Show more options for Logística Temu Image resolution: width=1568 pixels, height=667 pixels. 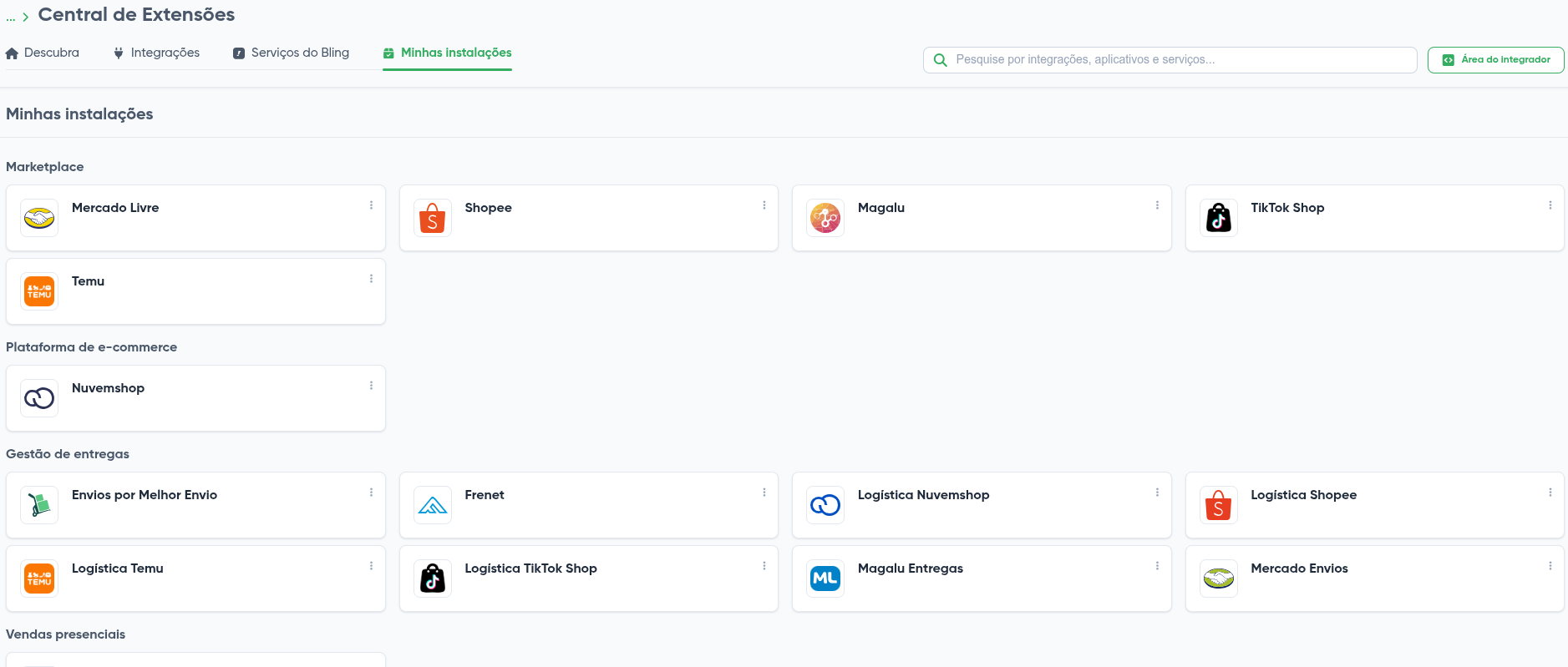pos(371,566)
